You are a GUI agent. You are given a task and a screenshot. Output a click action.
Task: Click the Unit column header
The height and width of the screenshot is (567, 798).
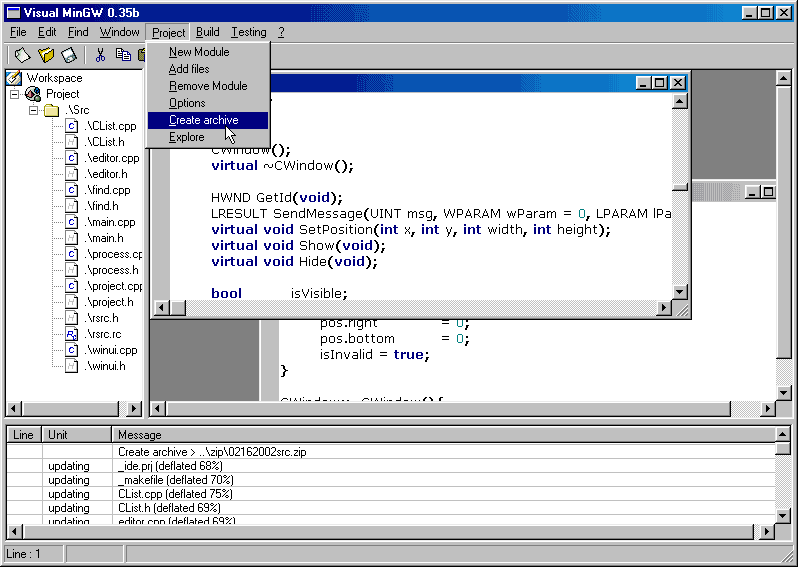pyautogui.click(x=58, y=435)
